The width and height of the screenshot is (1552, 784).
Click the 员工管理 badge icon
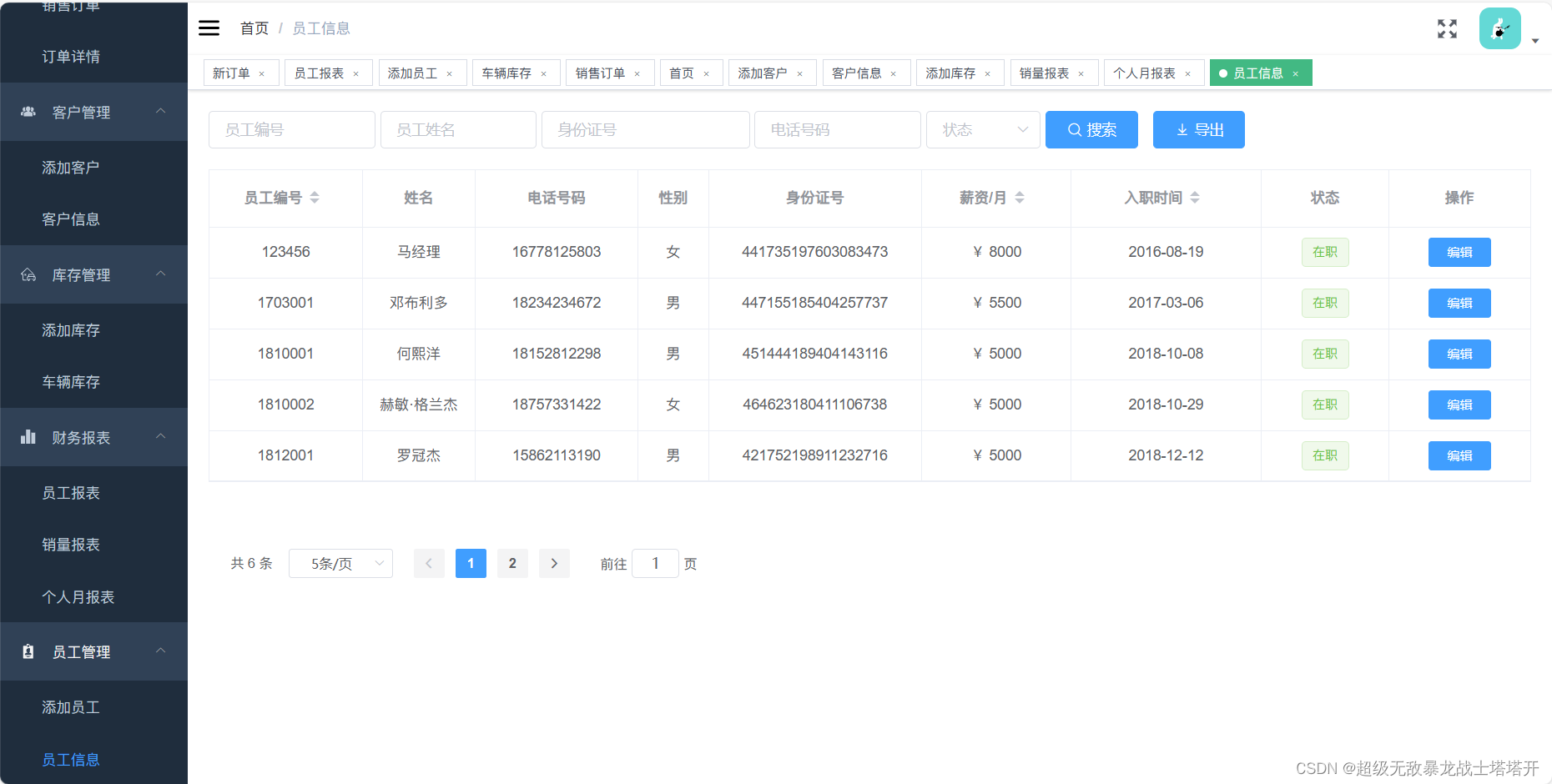point(28,651)
